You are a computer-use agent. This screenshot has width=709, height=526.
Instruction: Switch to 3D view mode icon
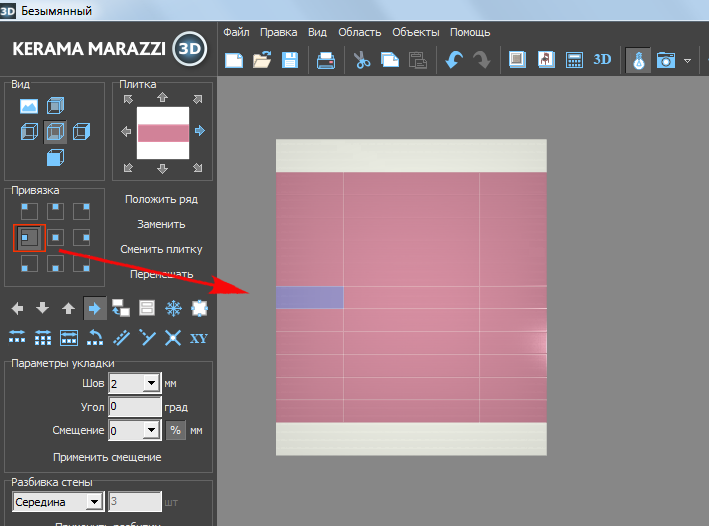602,59
